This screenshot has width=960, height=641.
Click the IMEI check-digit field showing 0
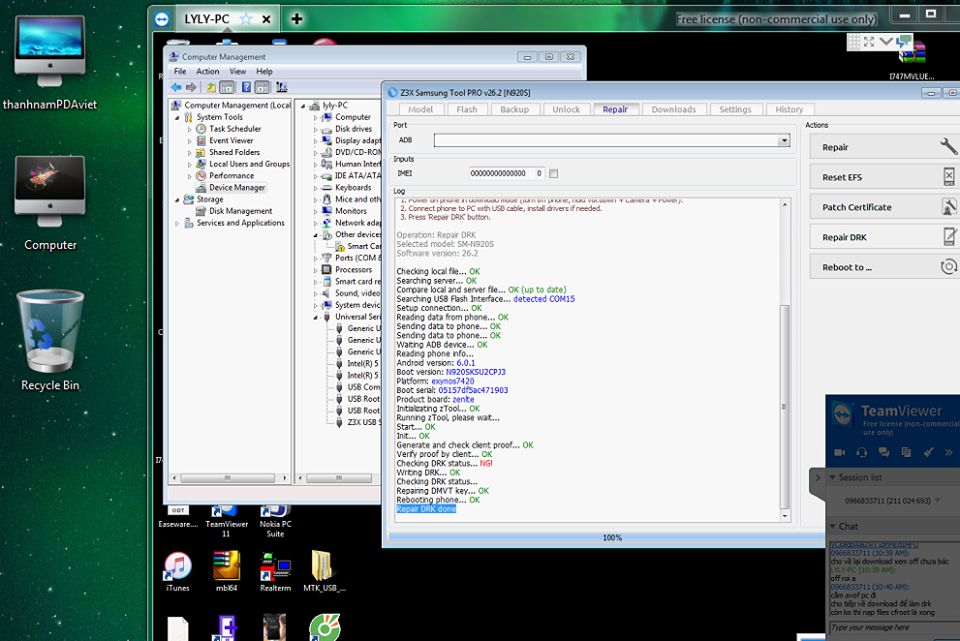tap(538, 173)
